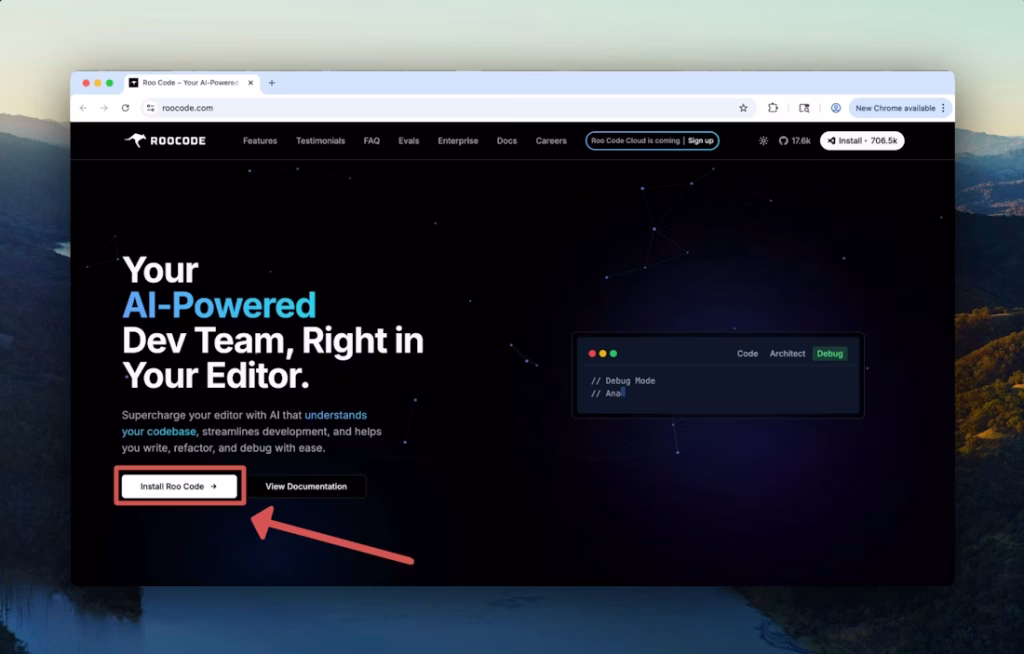Open the Chrome extensions puzzle icon

(x=773, y=108)
